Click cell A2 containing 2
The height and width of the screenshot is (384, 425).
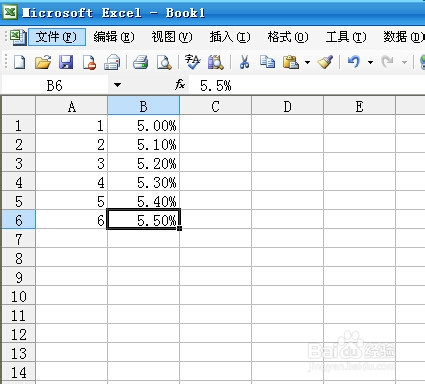click(72, 144)
